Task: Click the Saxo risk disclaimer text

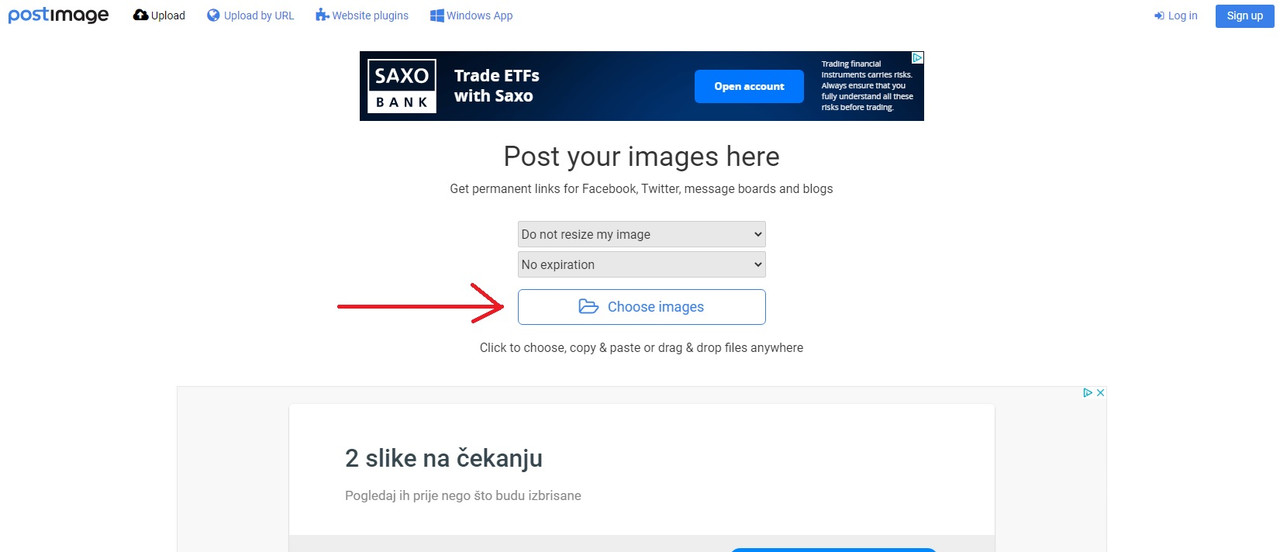Action: (867, 85)
